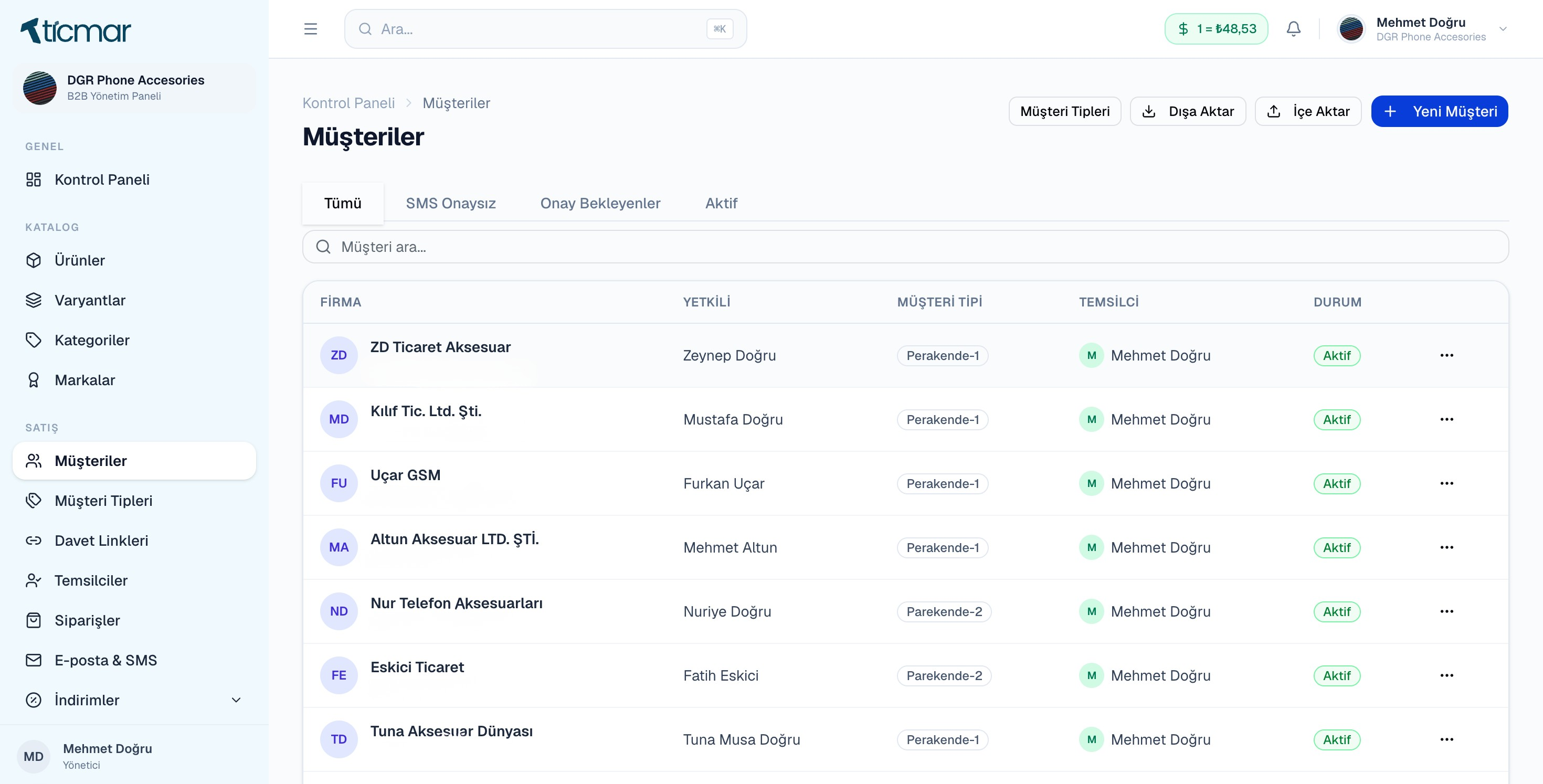Go to Ürünler in the sidebar
This screenshot has width=1543, height=784.
click(134, 260)
